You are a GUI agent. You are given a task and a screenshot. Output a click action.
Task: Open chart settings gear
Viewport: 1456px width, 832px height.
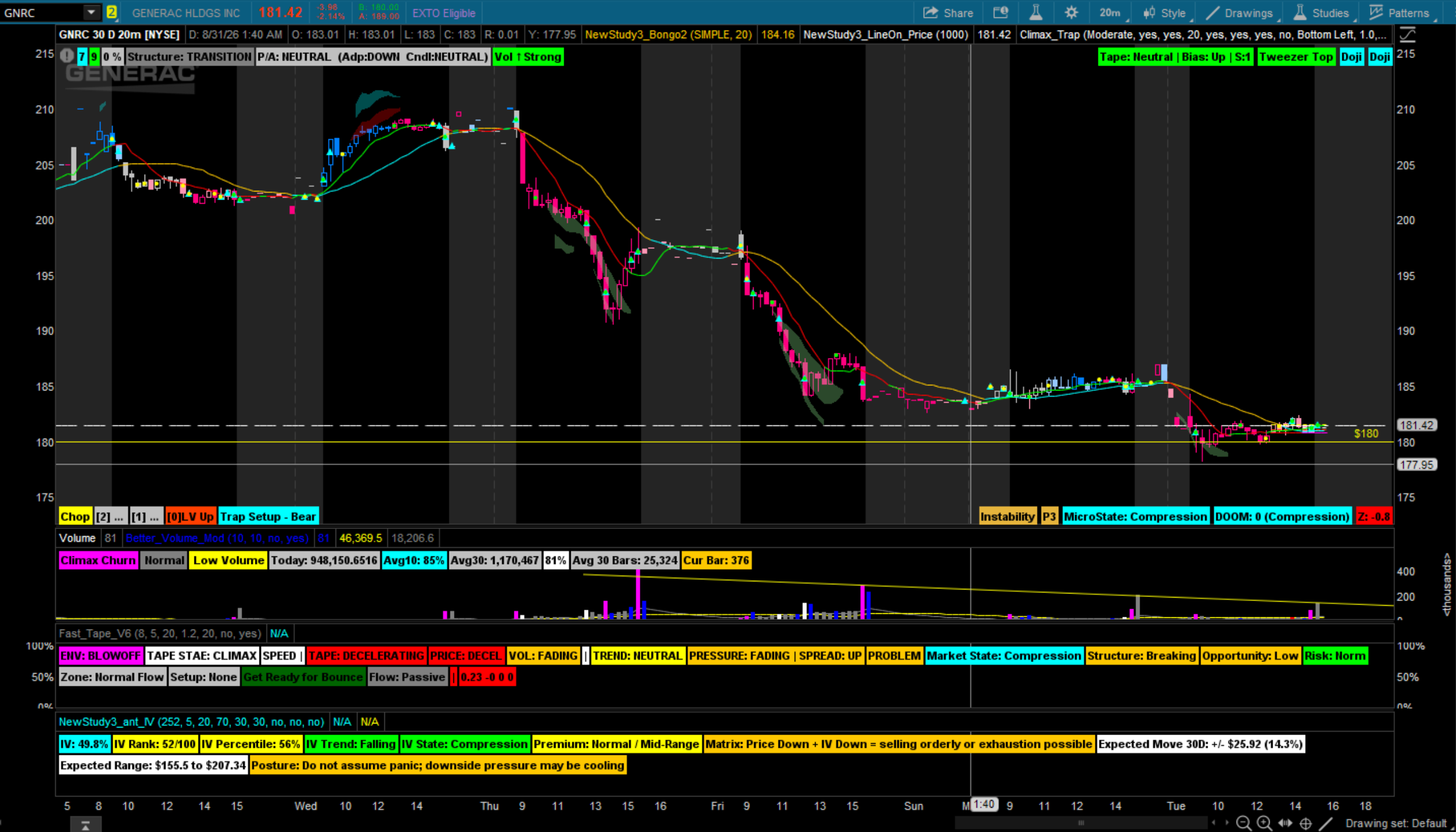pos(1071,13)
